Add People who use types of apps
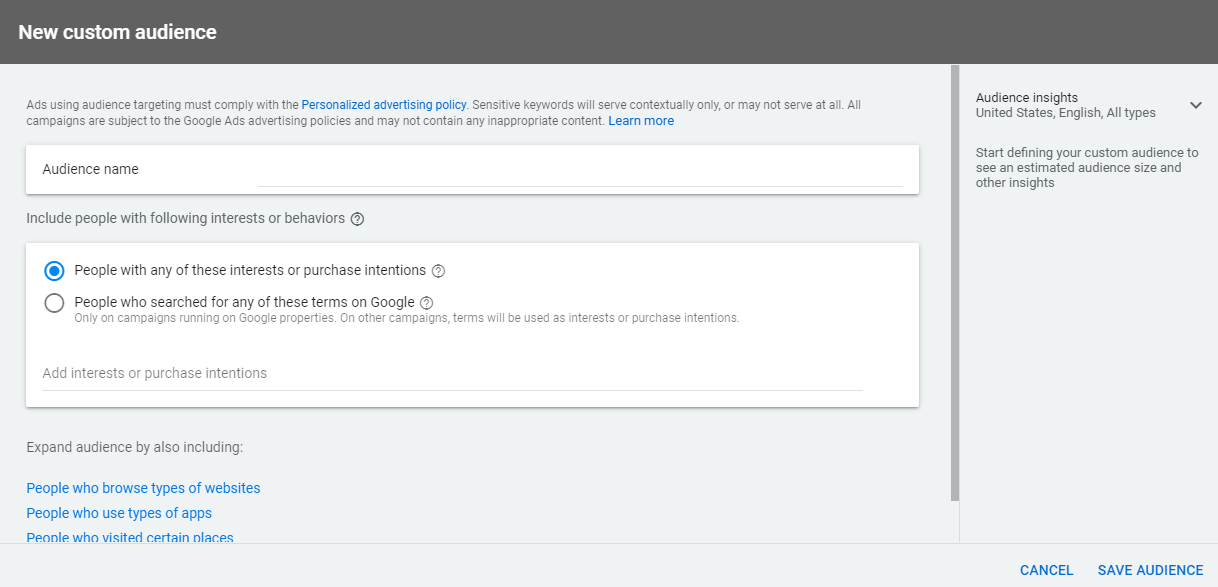 click(x=119, y=513)
